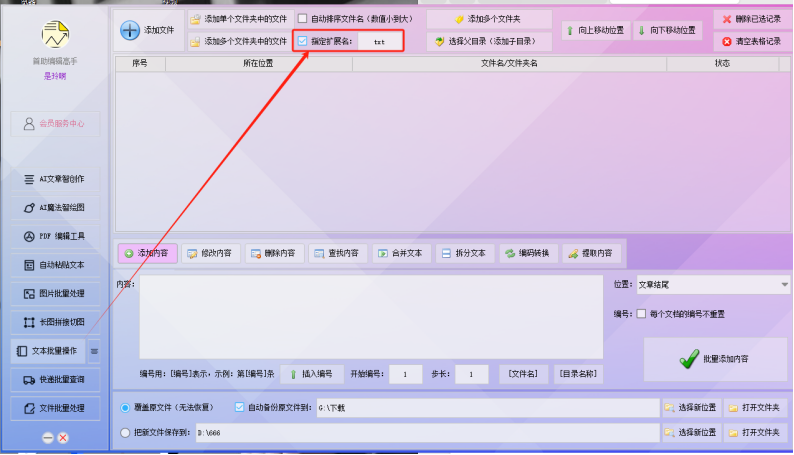Viewport: 794px width, 455px height.
Task: Click 向上移动位置 up arrow button
Action: click(596, 30)
